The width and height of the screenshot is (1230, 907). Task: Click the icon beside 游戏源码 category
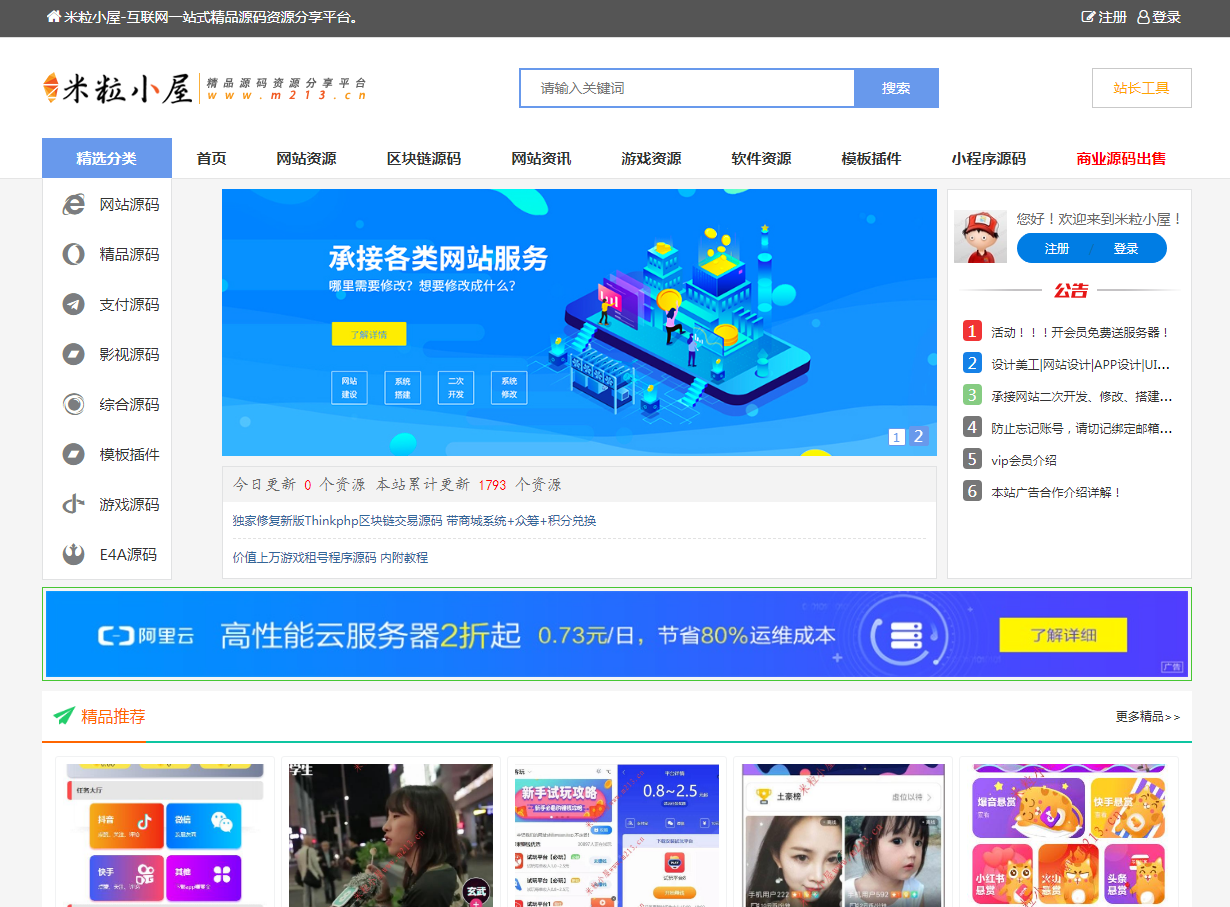coord(73,505)
